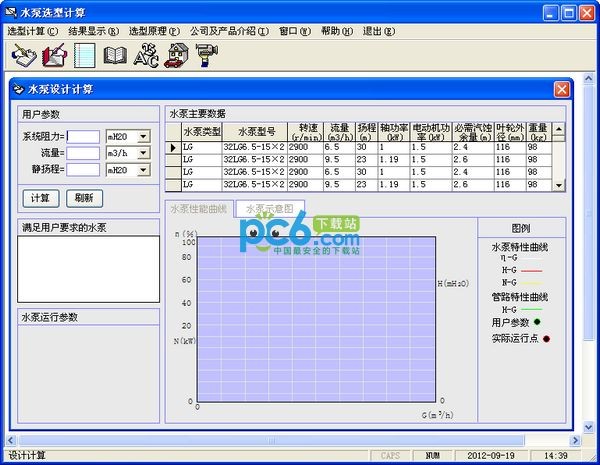Screen dimensions: 600x465
Task: Open the 结果显示(R) menu
Action: (94, 31)
